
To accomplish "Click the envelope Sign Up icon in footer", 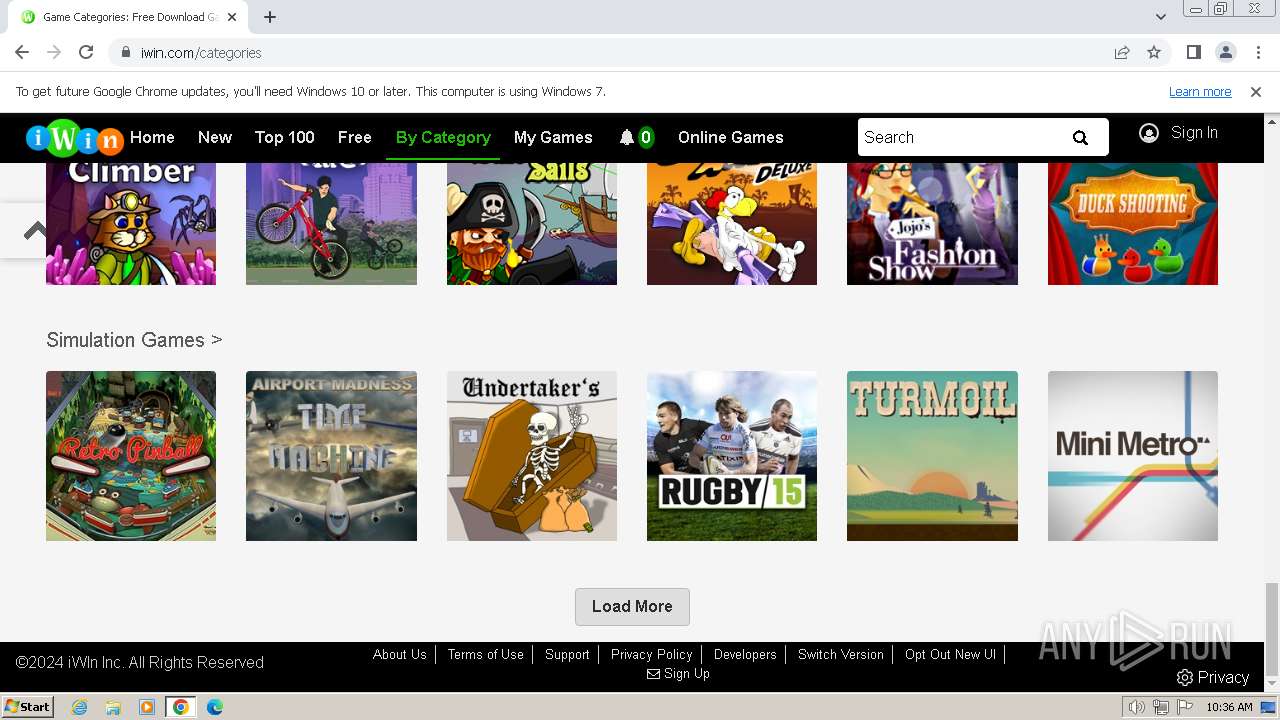I will pos(653,674).
